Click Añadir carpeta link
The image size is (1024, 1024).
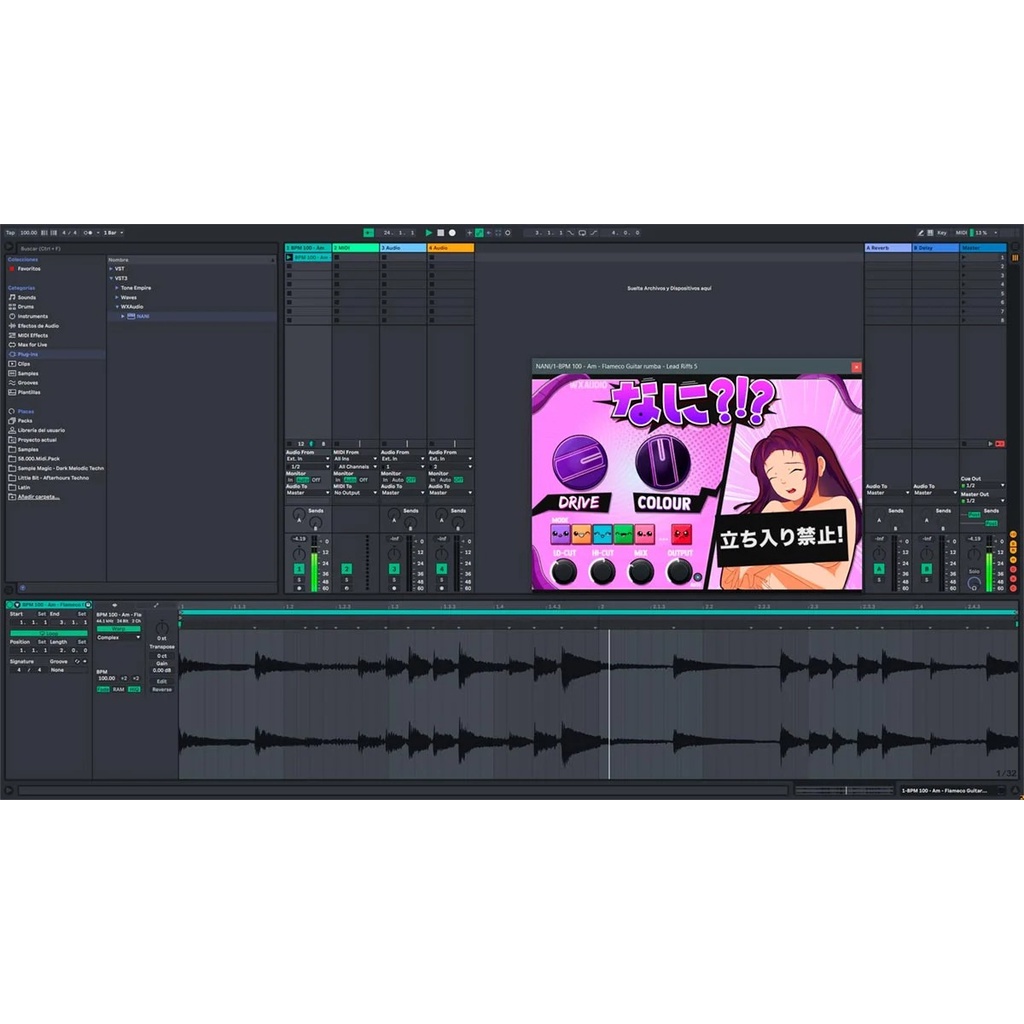pyautogui.click(x=38, y=497)
